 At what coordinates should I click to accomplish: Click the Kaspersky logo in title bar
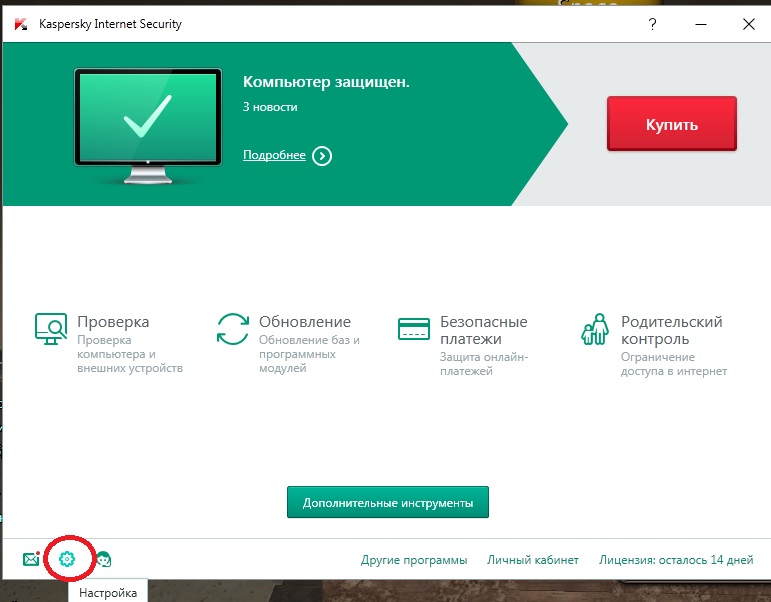point(21,24)
